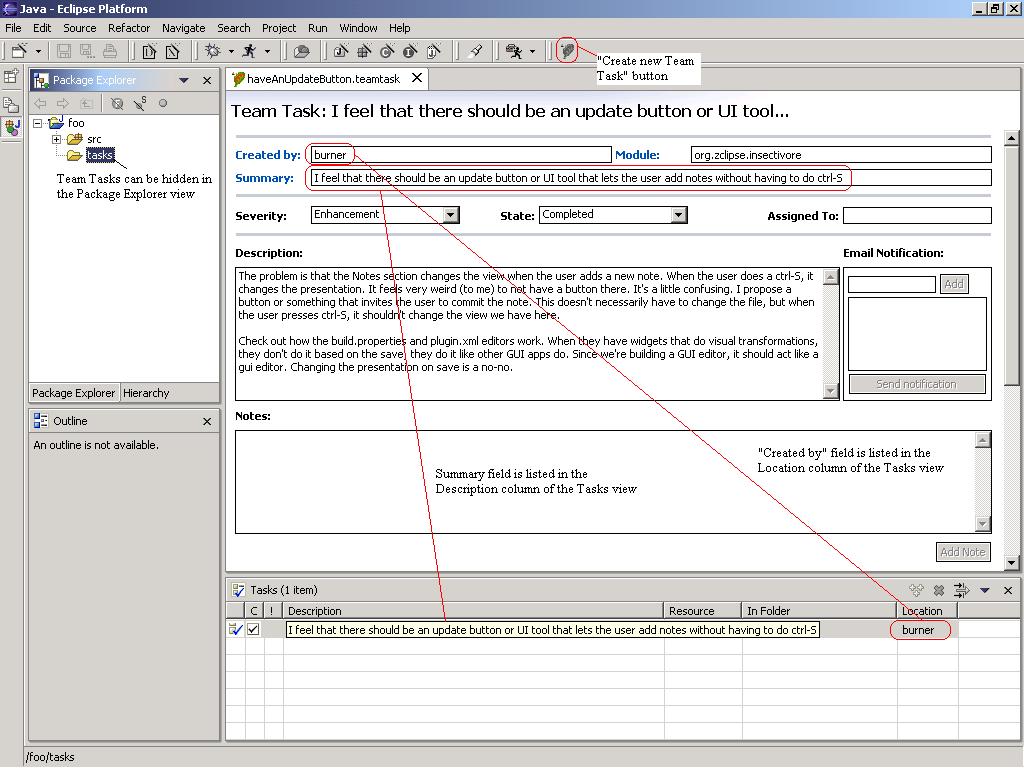
Task: Click the New Java Class icon
Action: coord(387,51)
